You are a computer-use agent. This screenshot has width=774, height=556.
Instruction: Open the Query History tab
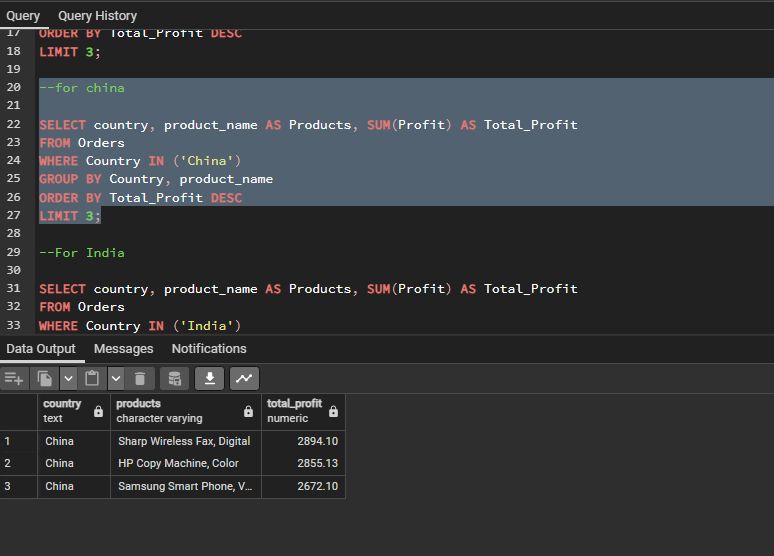click(97, 16)
